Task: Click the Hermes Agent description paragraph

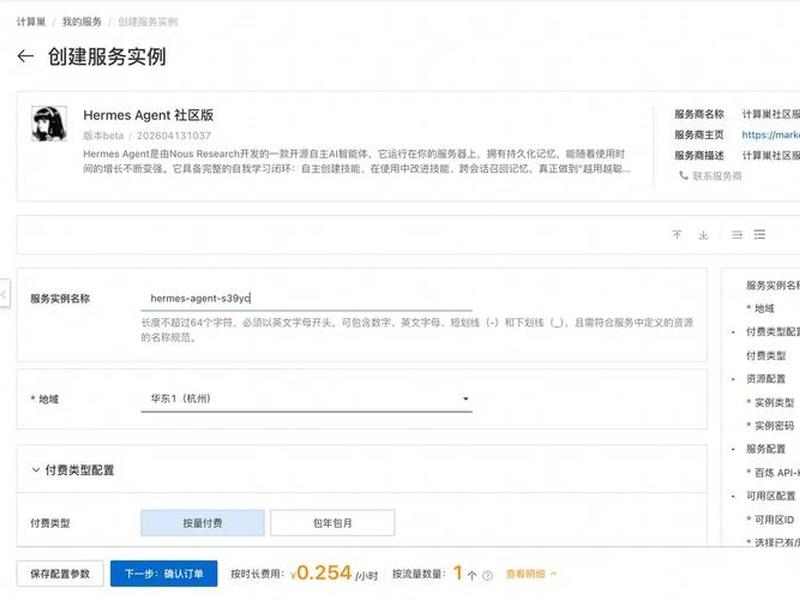Action: pos(357,161)
